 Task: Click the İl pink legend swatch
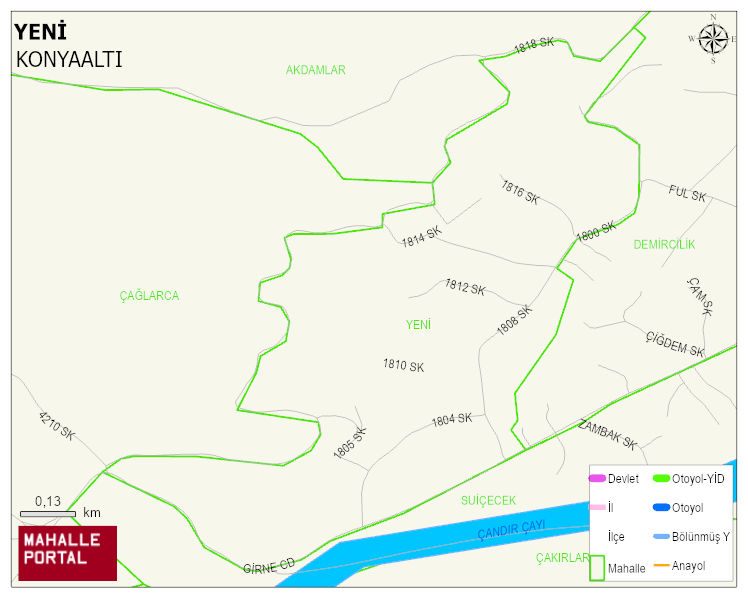tap(597, 507)
